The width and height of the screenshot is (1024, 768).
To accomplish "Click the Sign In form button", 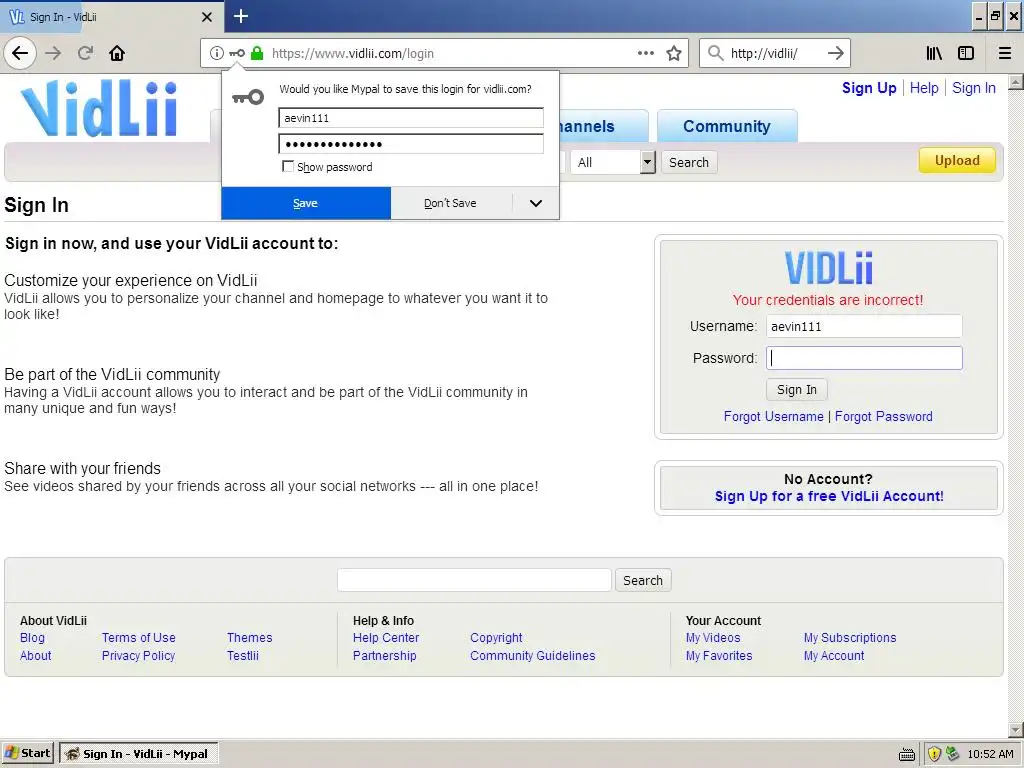I will click(x=797, y=390).
